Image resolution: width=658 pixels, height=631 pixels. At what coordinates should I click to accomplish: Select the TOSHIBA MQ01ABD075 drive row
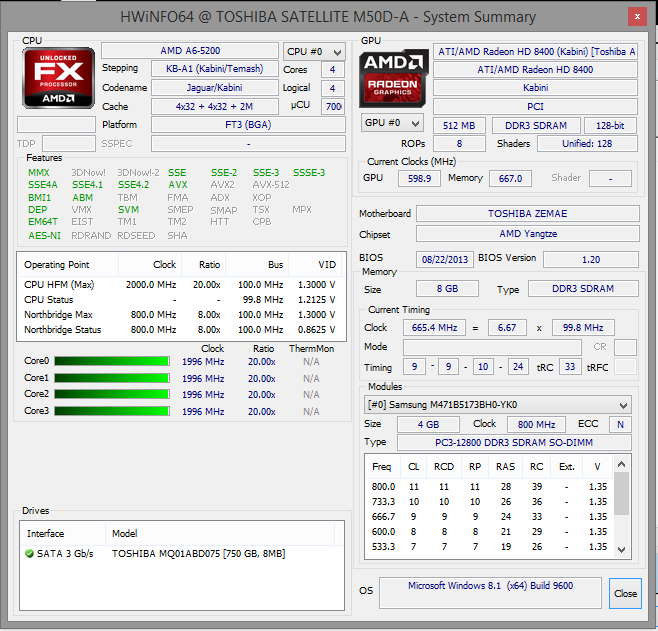182,554
